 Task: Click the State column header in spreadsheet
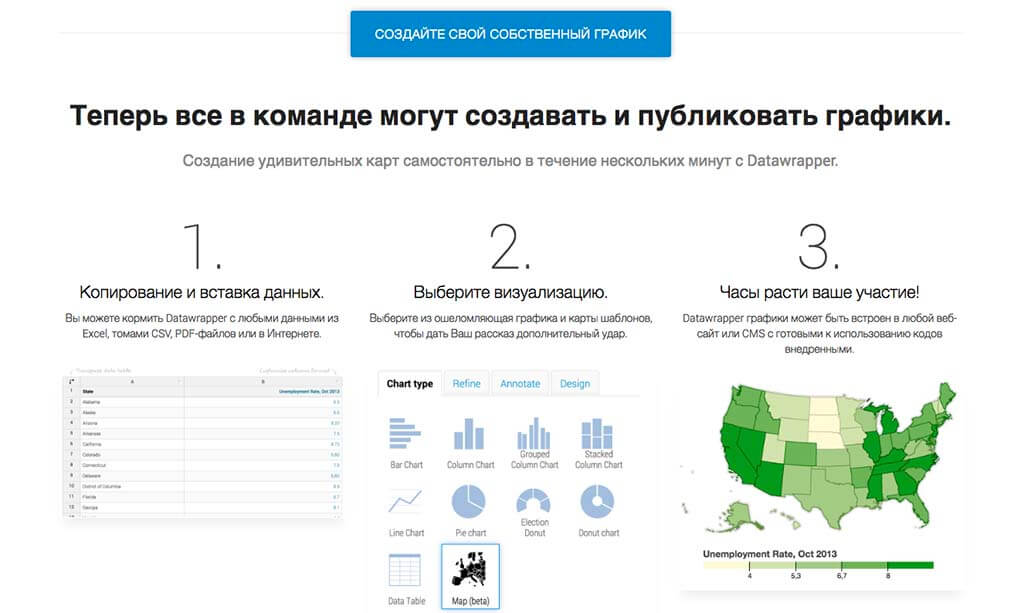click(90, 392)
